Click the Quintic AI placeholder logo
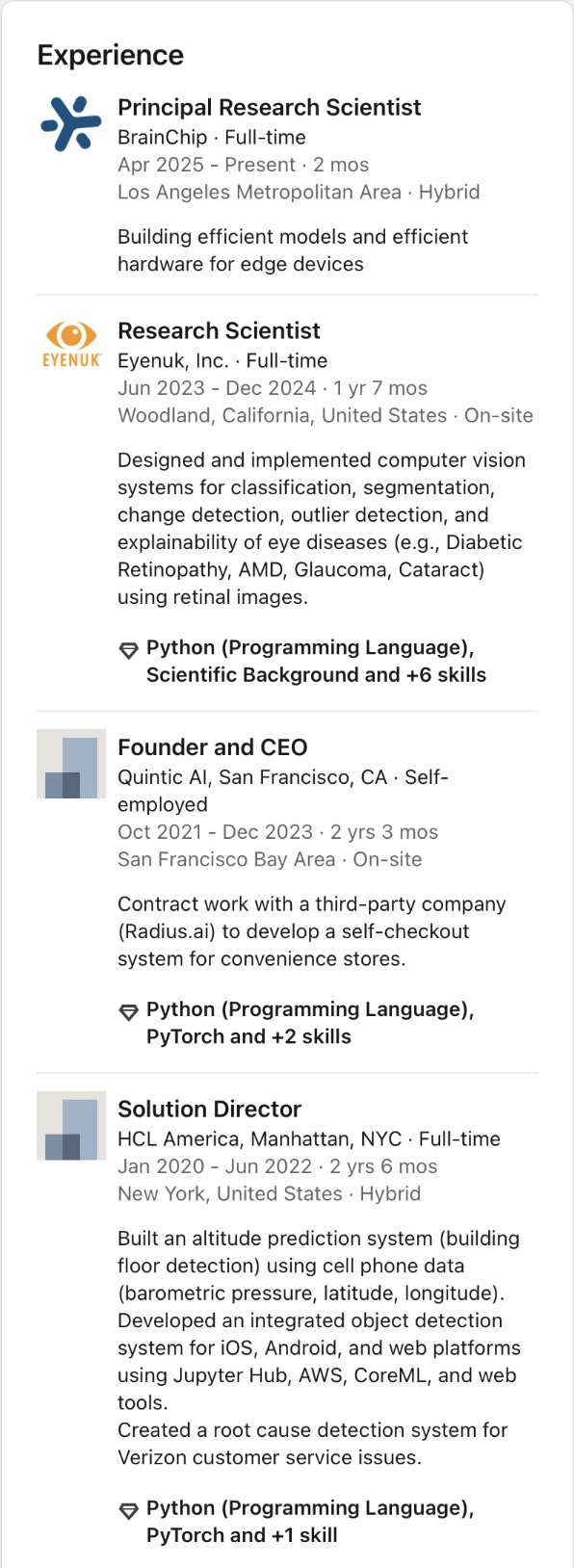This screenshot has width=574, height=1568. 71,764
